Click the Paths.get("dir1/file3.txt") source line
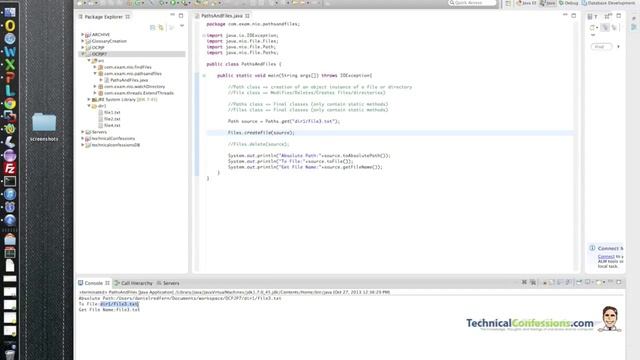640x360 pixels. click(284, 121)
